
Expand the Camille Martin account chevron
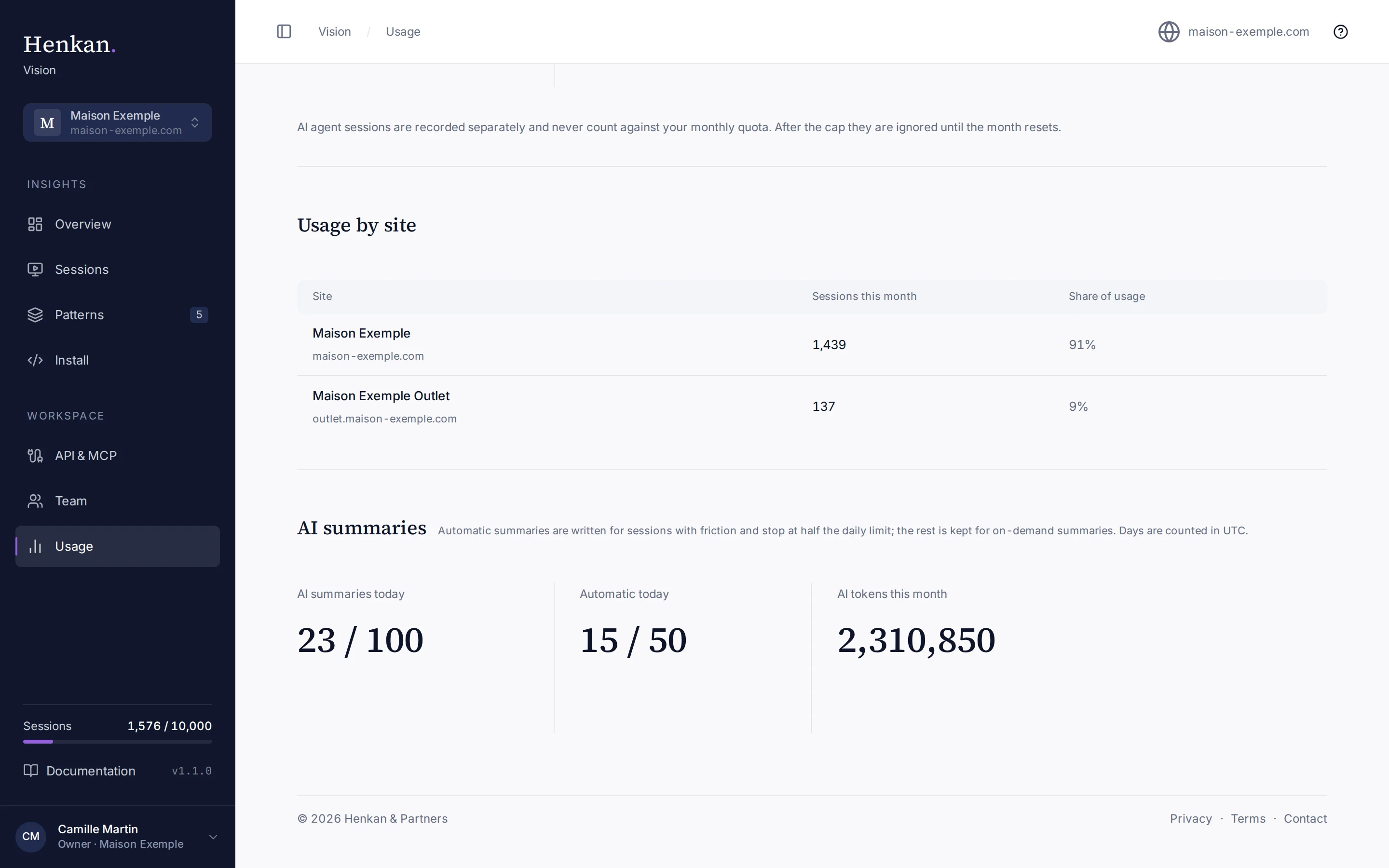pos(213,837)
